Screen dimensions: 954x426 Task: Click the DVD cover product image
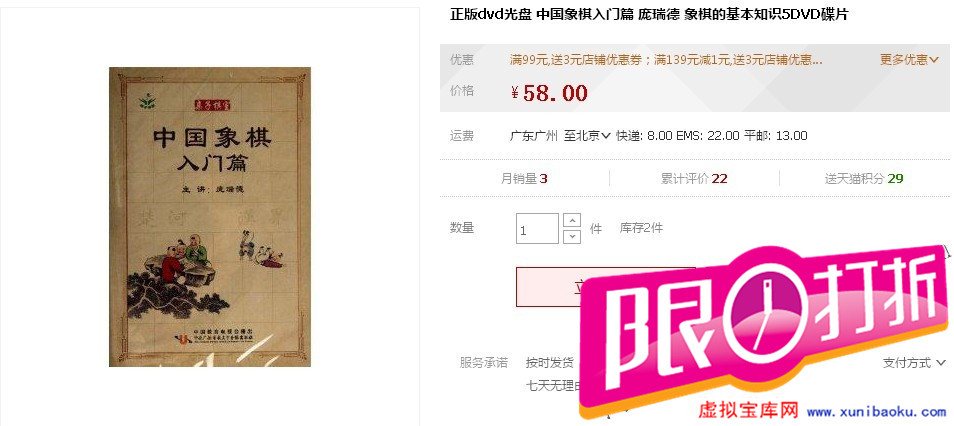point(210,217)
